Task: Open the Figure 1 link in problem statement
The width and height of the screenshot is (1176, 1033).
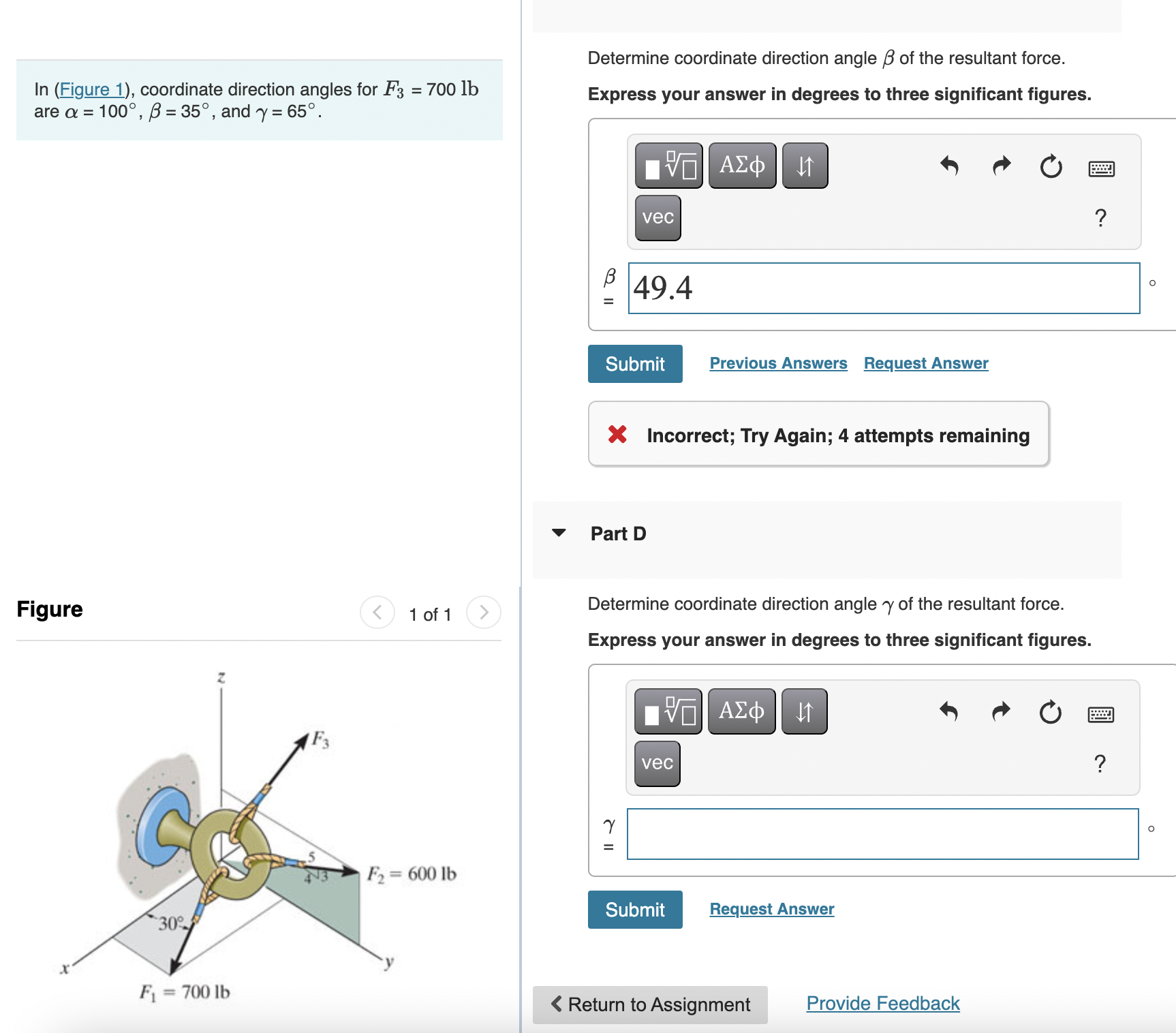Action: 92,89
